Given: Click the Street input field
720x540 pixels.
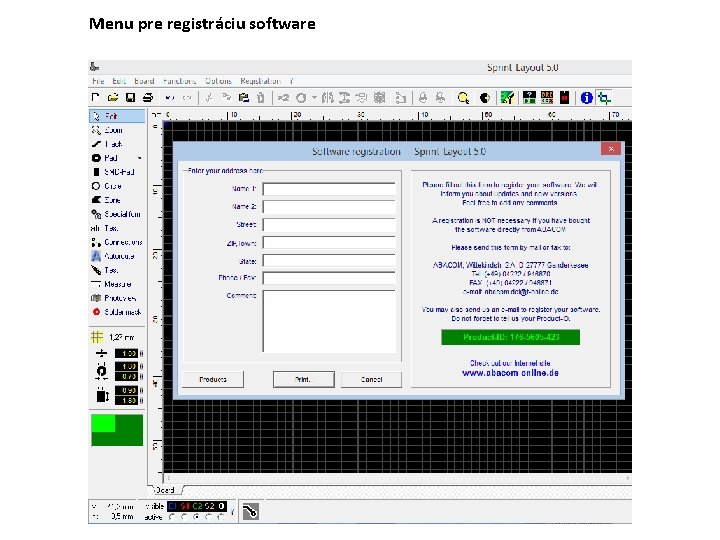Looking at the screenshot, I should point(329,225).
